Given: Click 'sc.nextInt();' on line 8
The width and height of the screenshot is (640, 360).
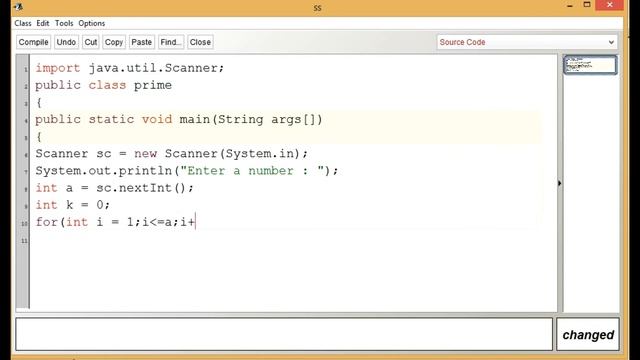Looking at the screenshot, I should click(145, 188).
